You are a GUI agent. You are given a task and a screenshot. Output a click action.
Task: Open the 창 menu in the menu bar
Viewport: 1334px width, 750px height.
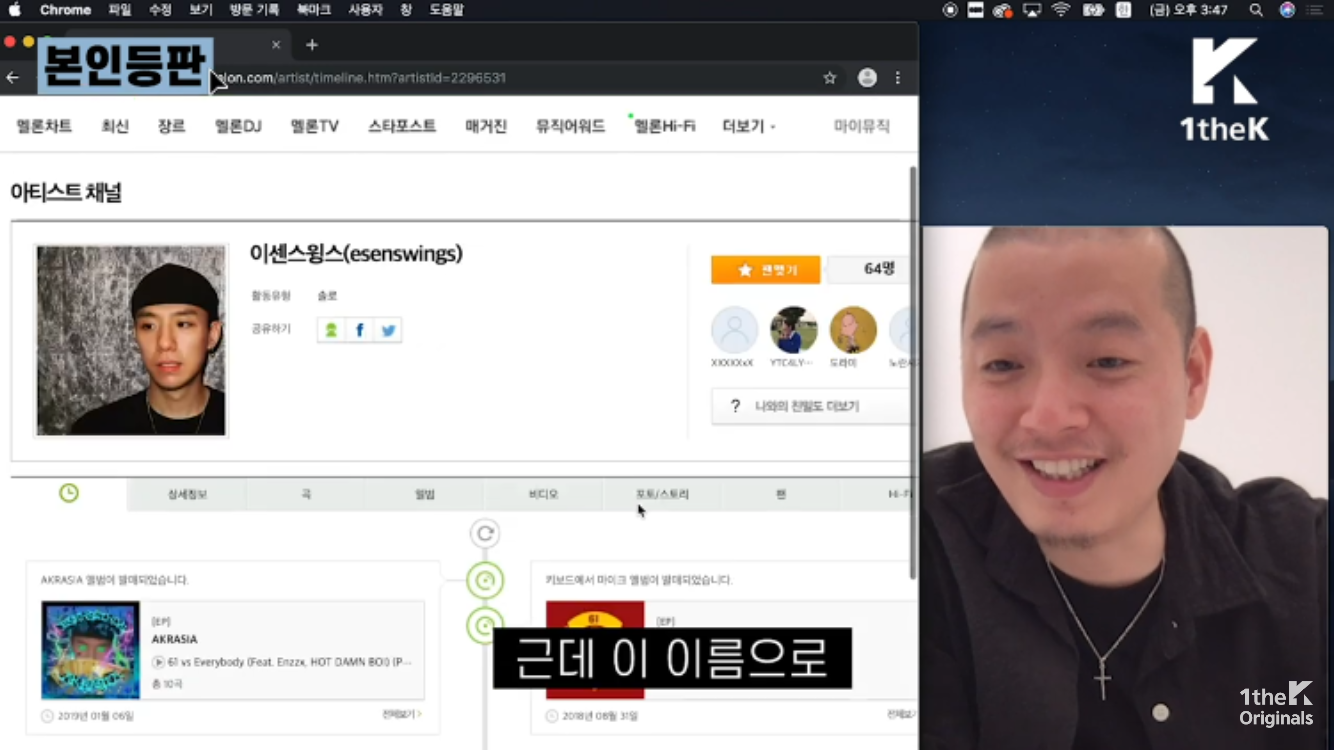[x=406, y=10]
